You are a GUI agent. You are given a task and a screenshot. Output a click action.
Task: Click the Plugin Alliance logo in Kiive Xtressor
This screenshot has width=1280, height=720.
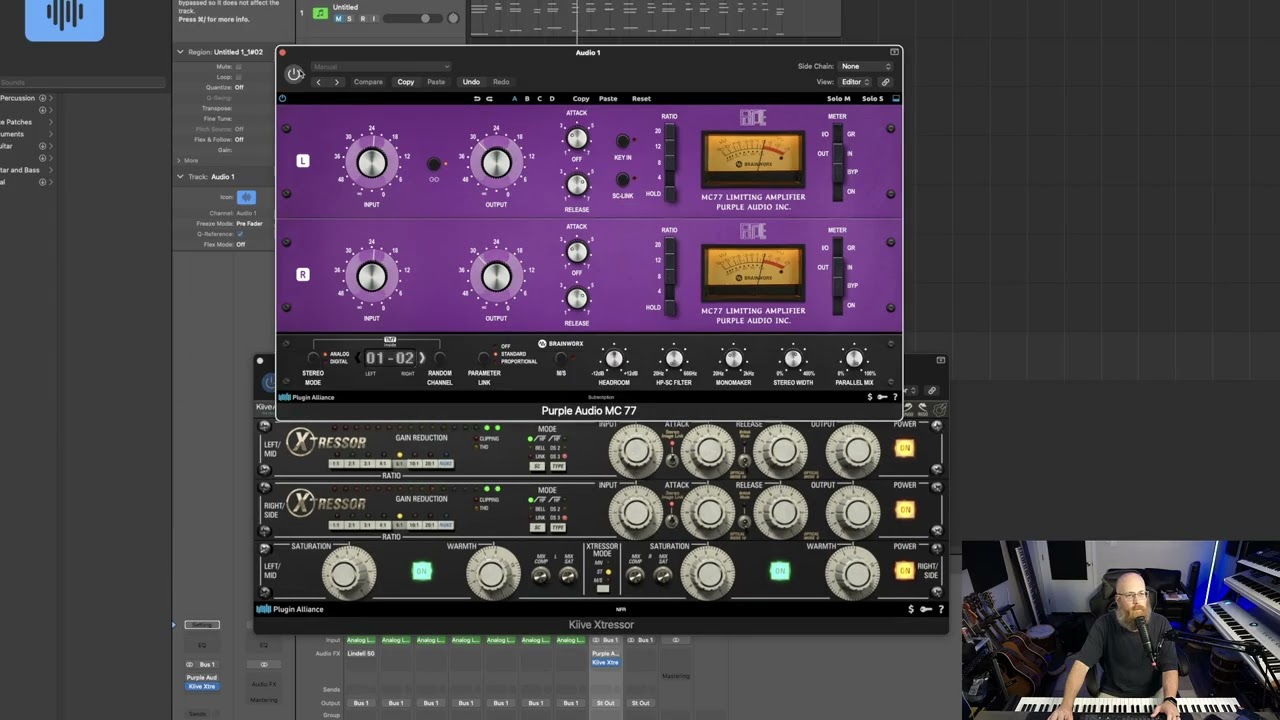click(x=290, y=609)
